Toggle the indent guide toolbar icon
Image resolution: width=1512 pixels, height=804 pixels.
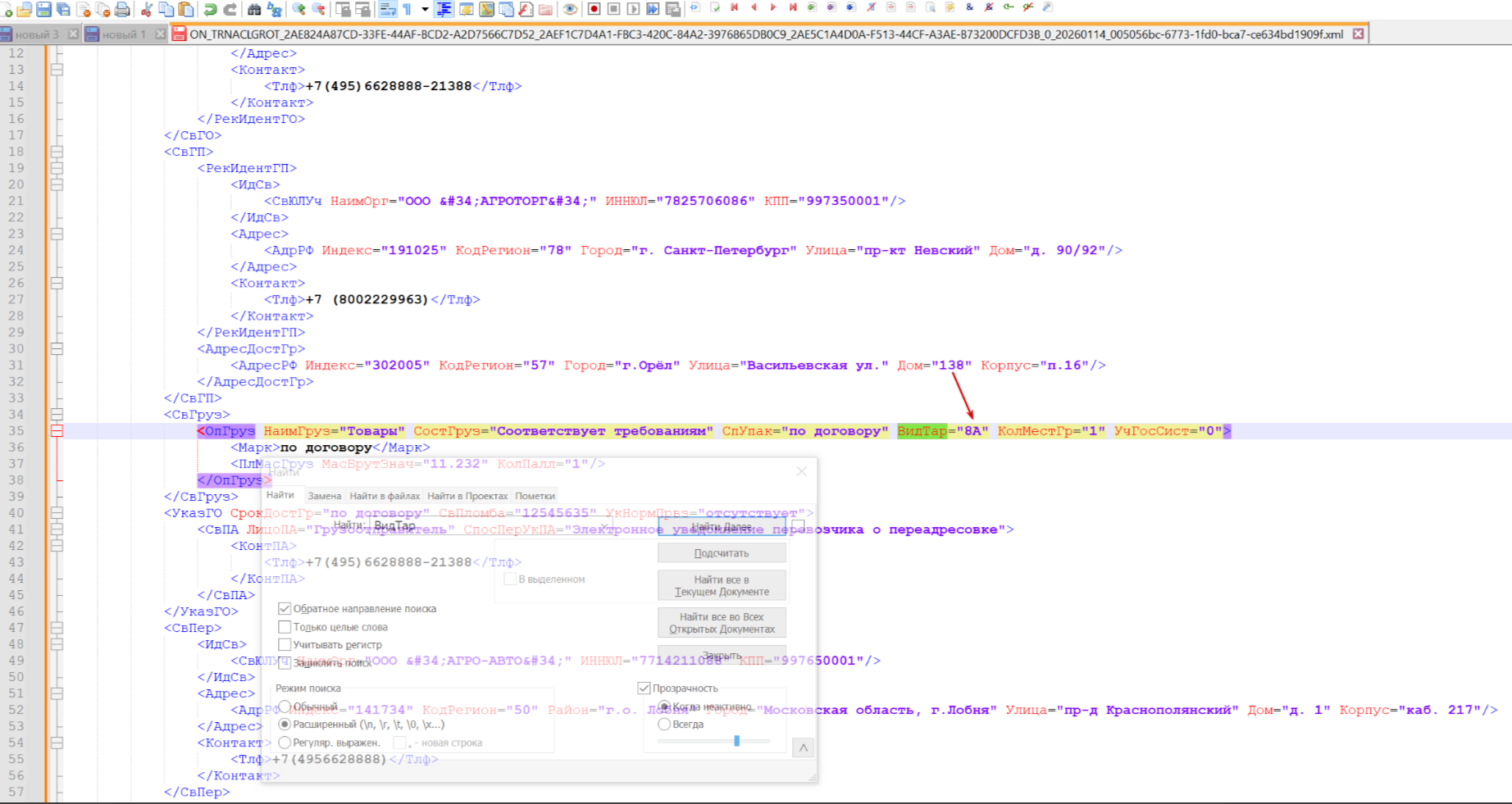pyautogui.click(x=444, y=10)
